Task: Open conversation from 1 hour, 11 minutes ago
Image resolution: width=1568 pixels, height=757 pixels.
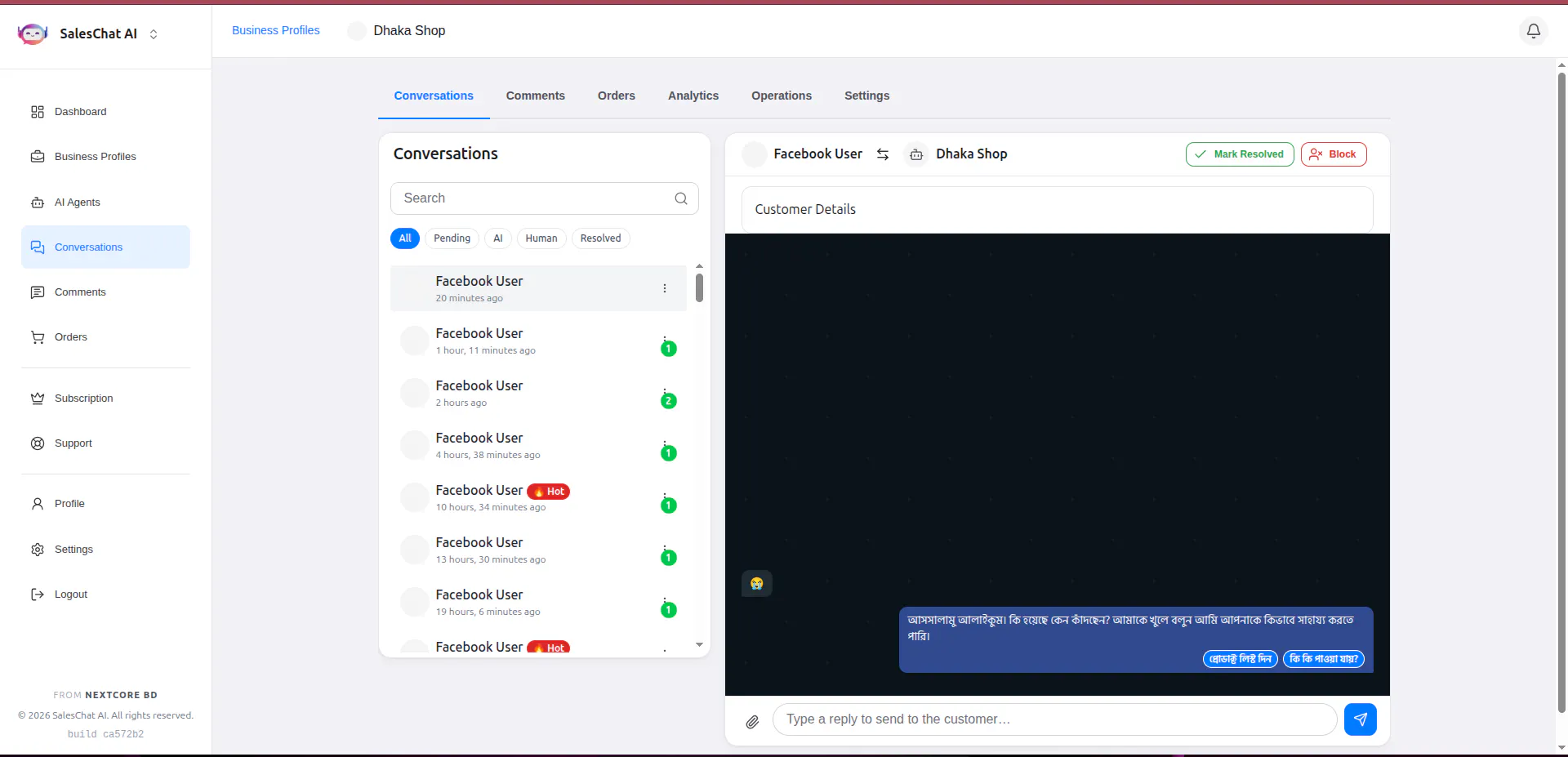Action: tap(538, 341)
